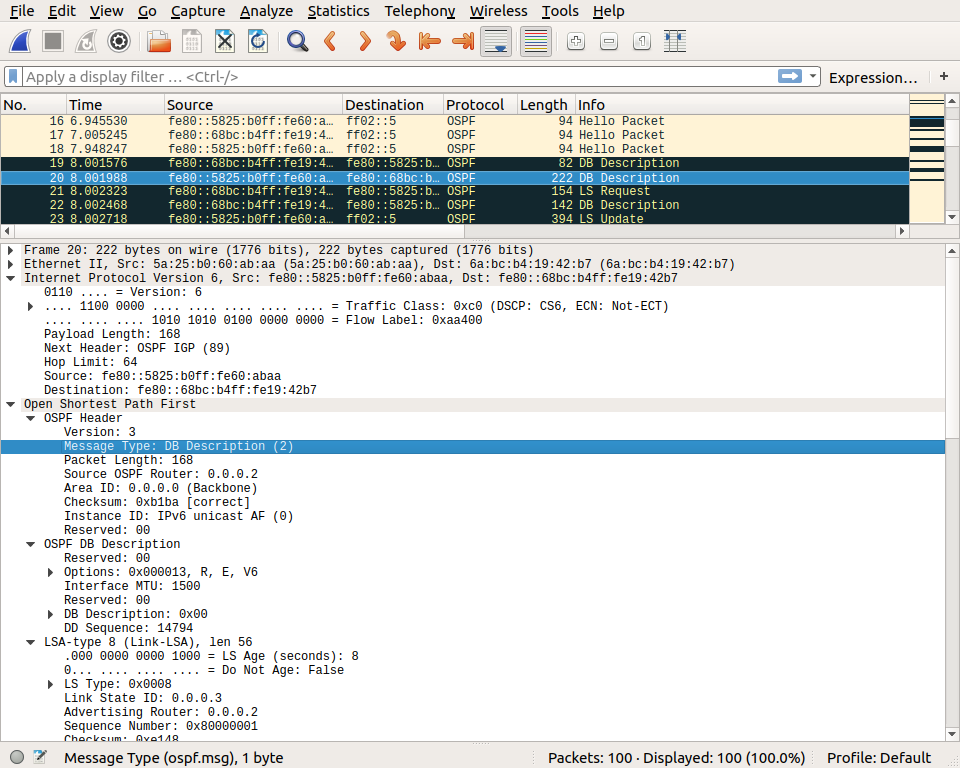The height and width of the screenshot is (768, 960).
Task: Stop the running capture
Action: (x=53, y=42)
